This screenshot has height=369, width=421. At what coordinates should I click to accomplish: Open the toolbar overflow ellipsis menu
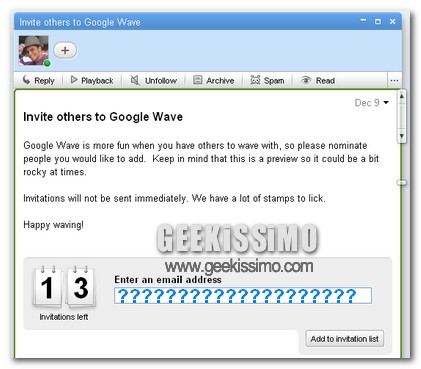[x=394, y=80]
